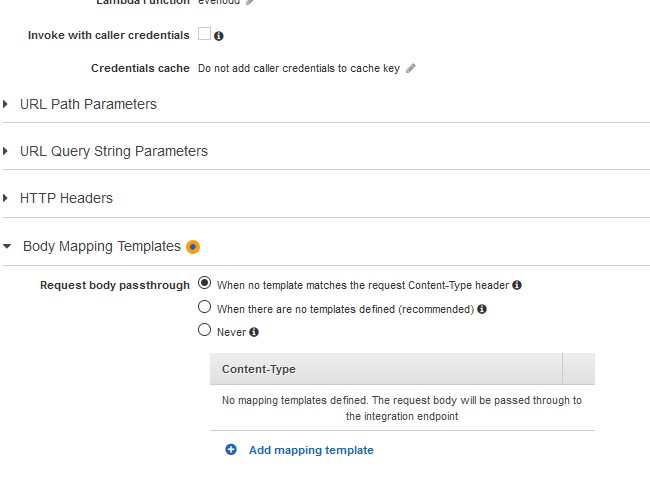Click the info icon next to Never option

254,332
